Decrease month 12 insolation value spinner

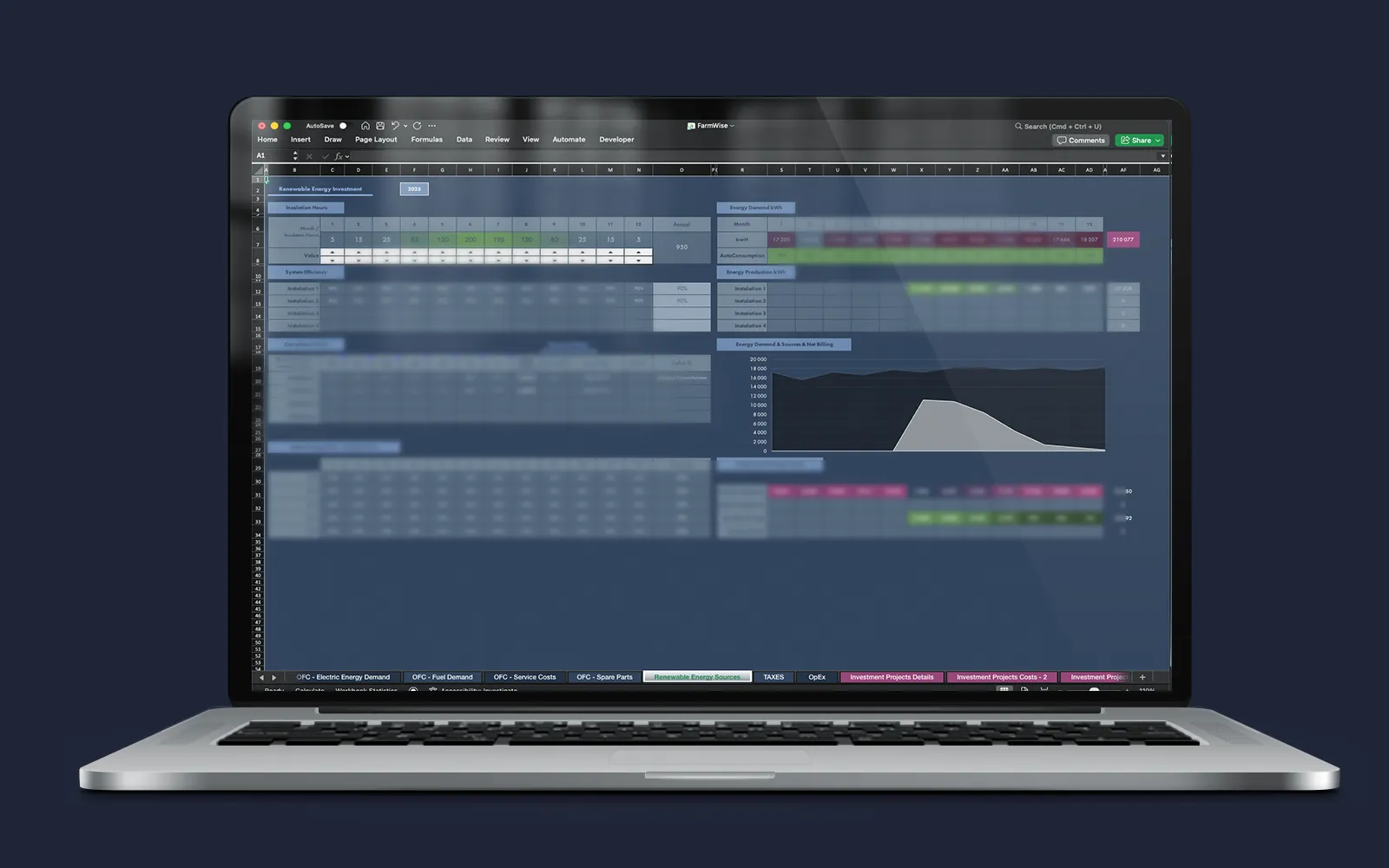coord(638,260)
